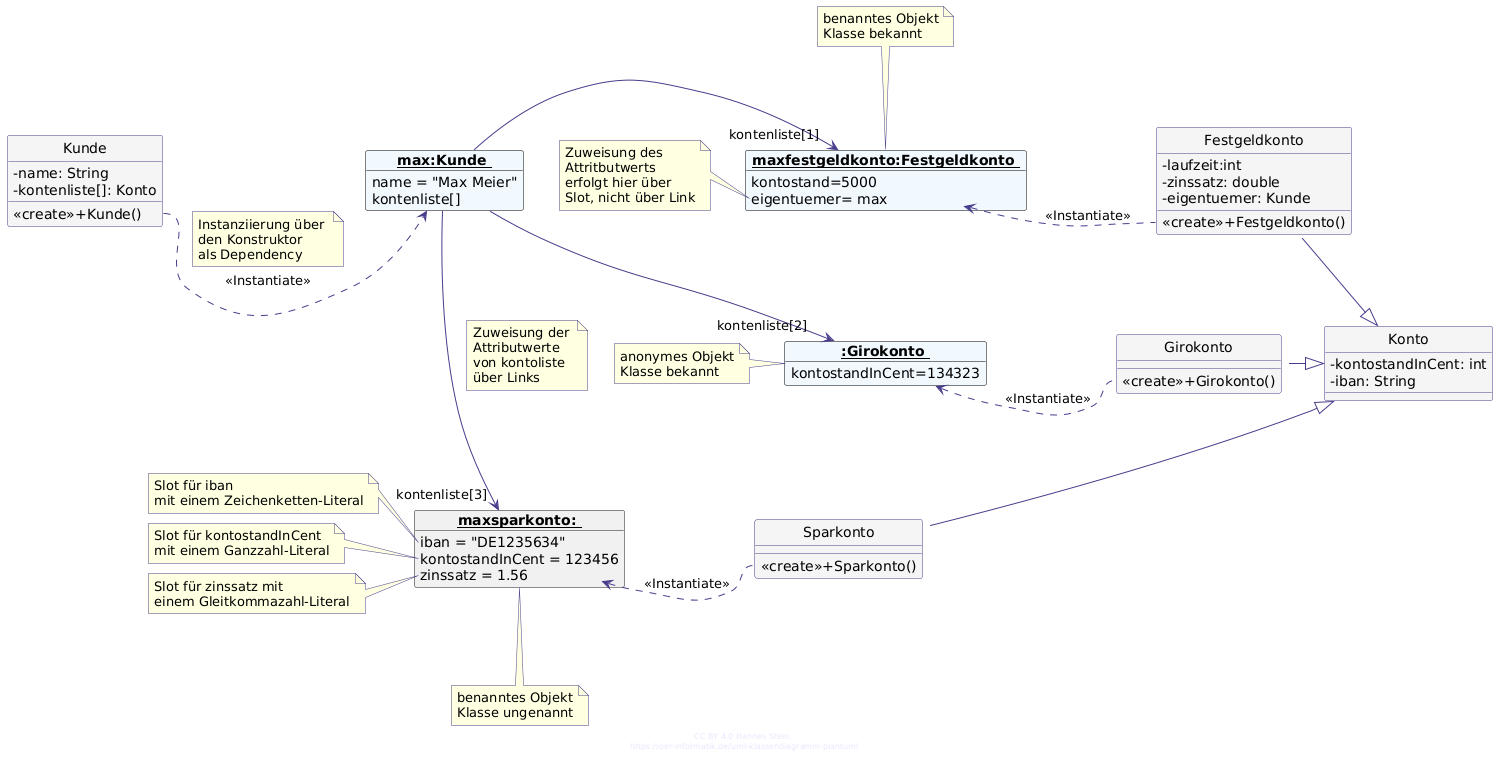Select the "eigentuemer= max" slot
This screenshot has height=758, width=1498.
tap(819, 199)
